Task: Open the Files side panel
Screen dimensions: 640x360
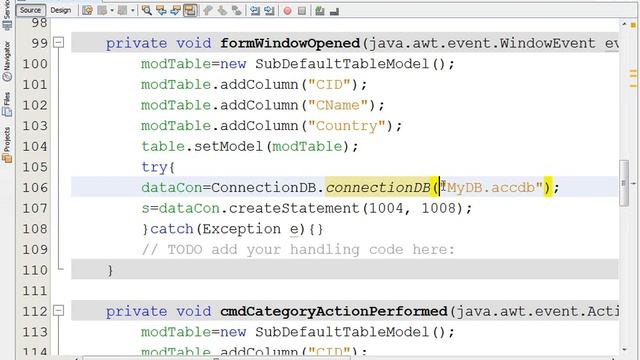Action: [x=7, y=104]
